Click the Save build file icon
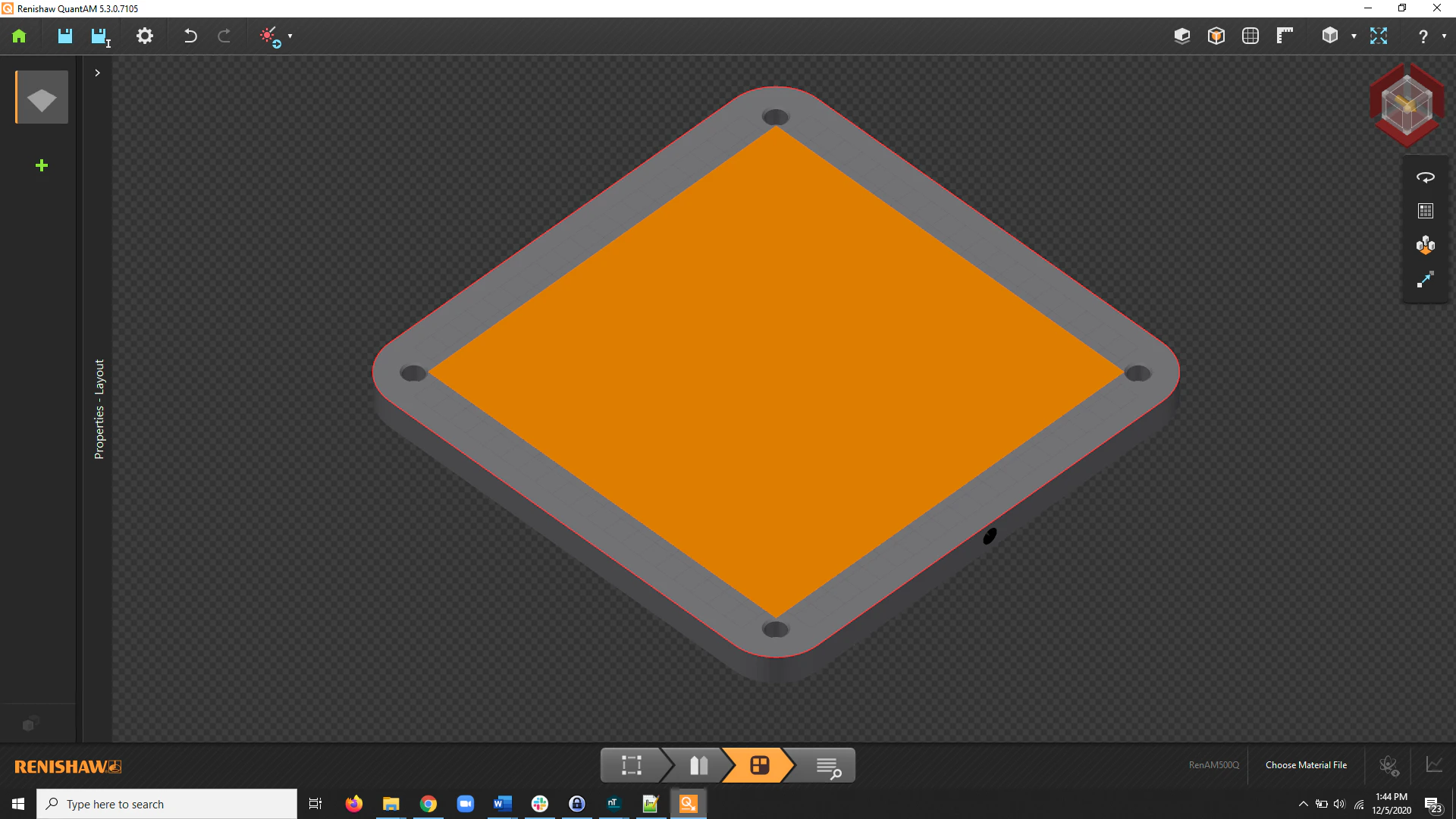Viewport: 1456px width, 819px height. pos(64,36)
